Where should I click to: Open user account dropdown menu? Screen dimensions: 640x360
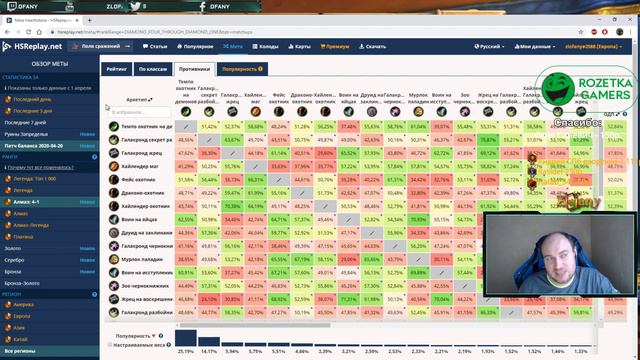tap(593, 47)
